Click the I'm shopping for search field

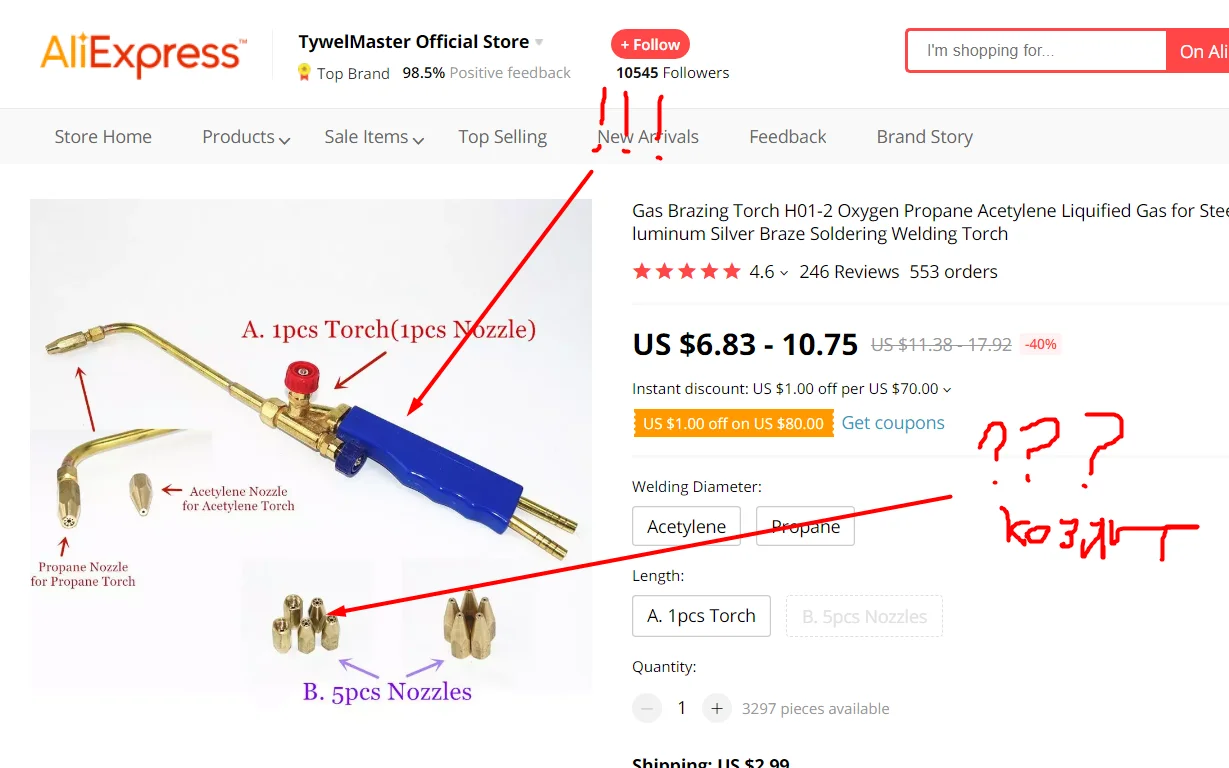[1036, 50]
